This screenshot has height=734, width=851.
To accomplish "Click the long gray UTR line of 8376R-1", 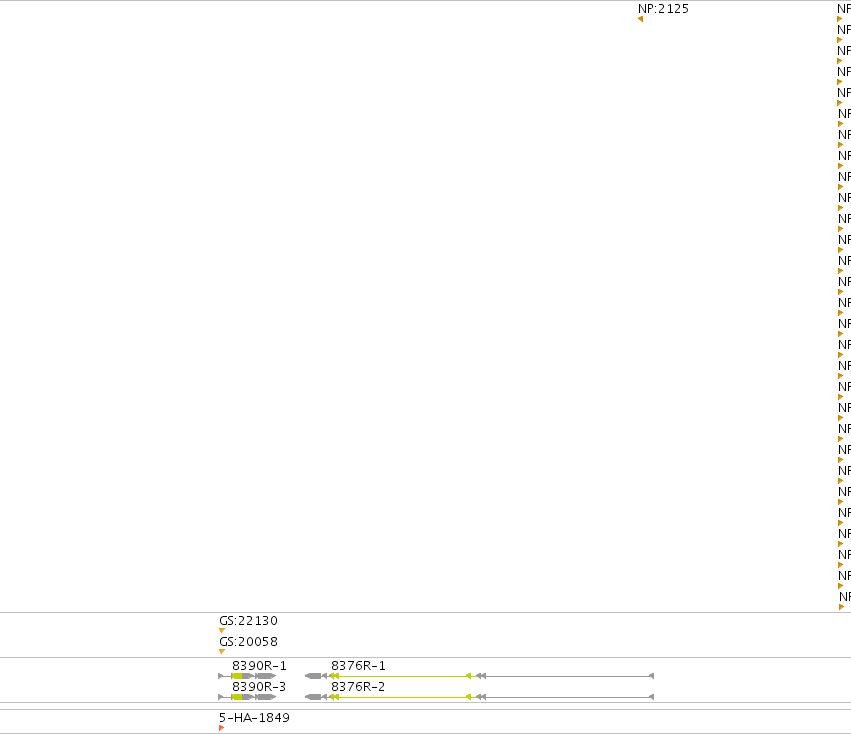I will 567,676.
